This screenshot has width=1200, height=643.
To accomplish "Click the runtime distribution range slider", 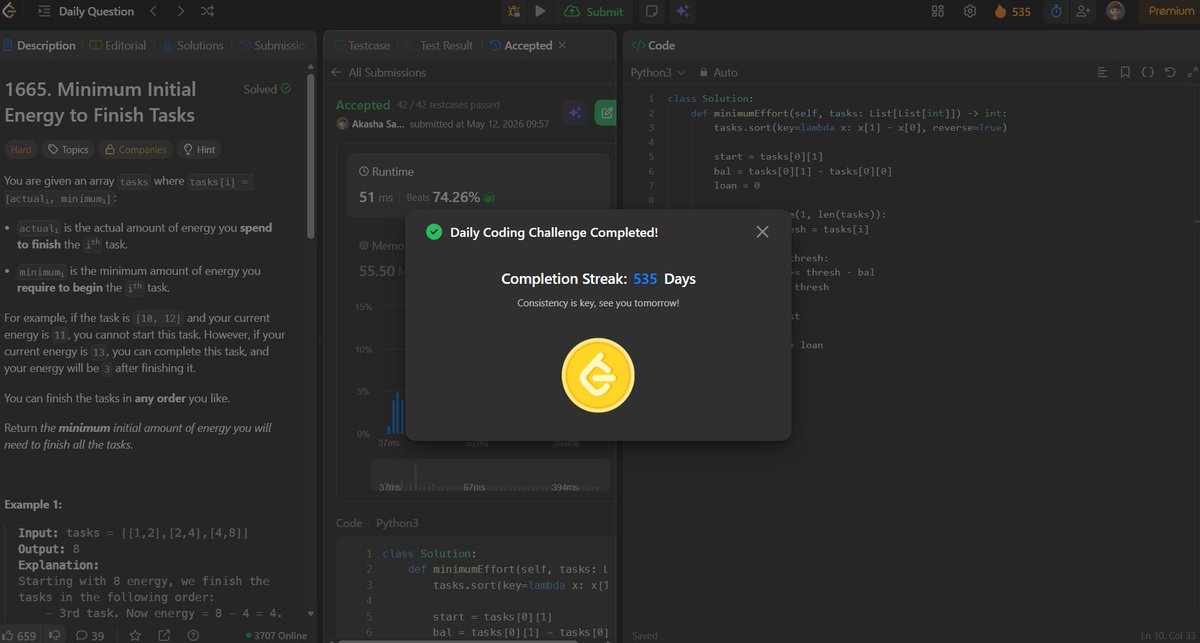I will [490, 477].
